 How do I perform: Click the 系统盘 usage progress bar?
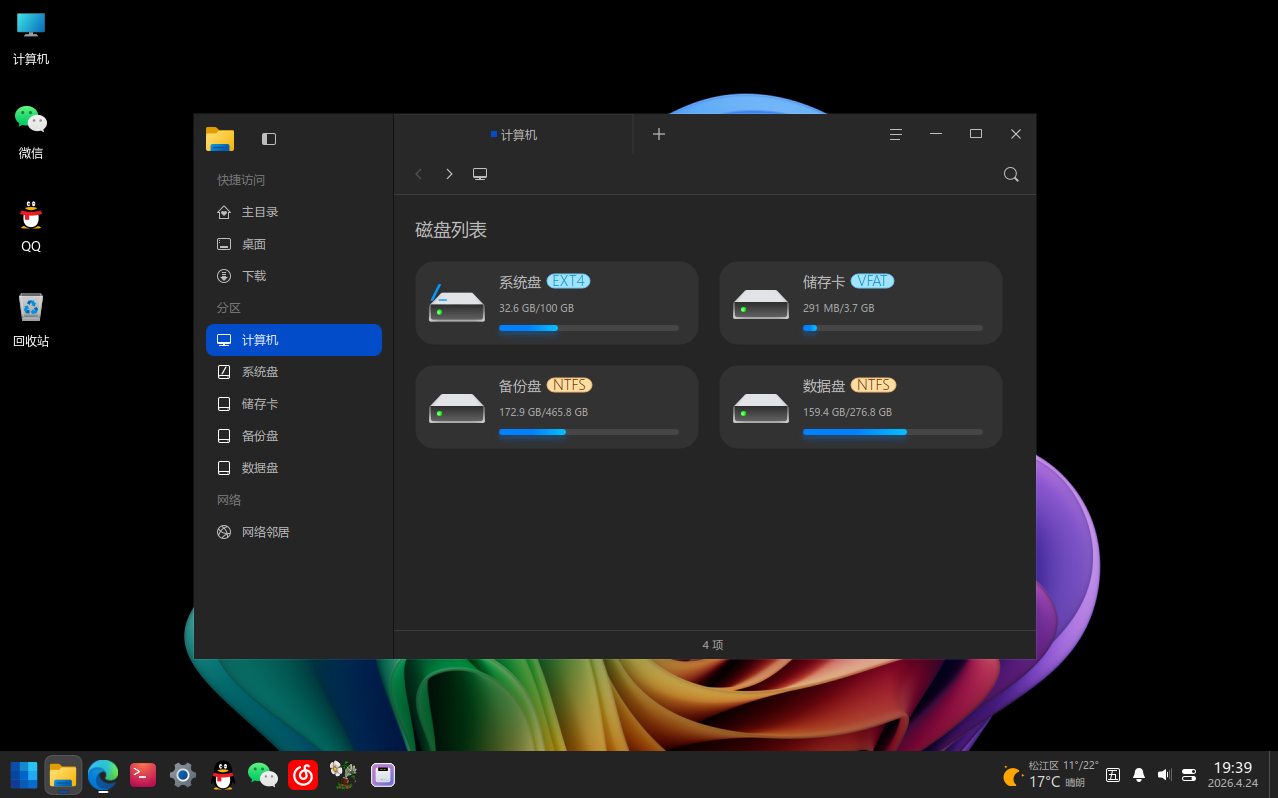click(588, 328)
